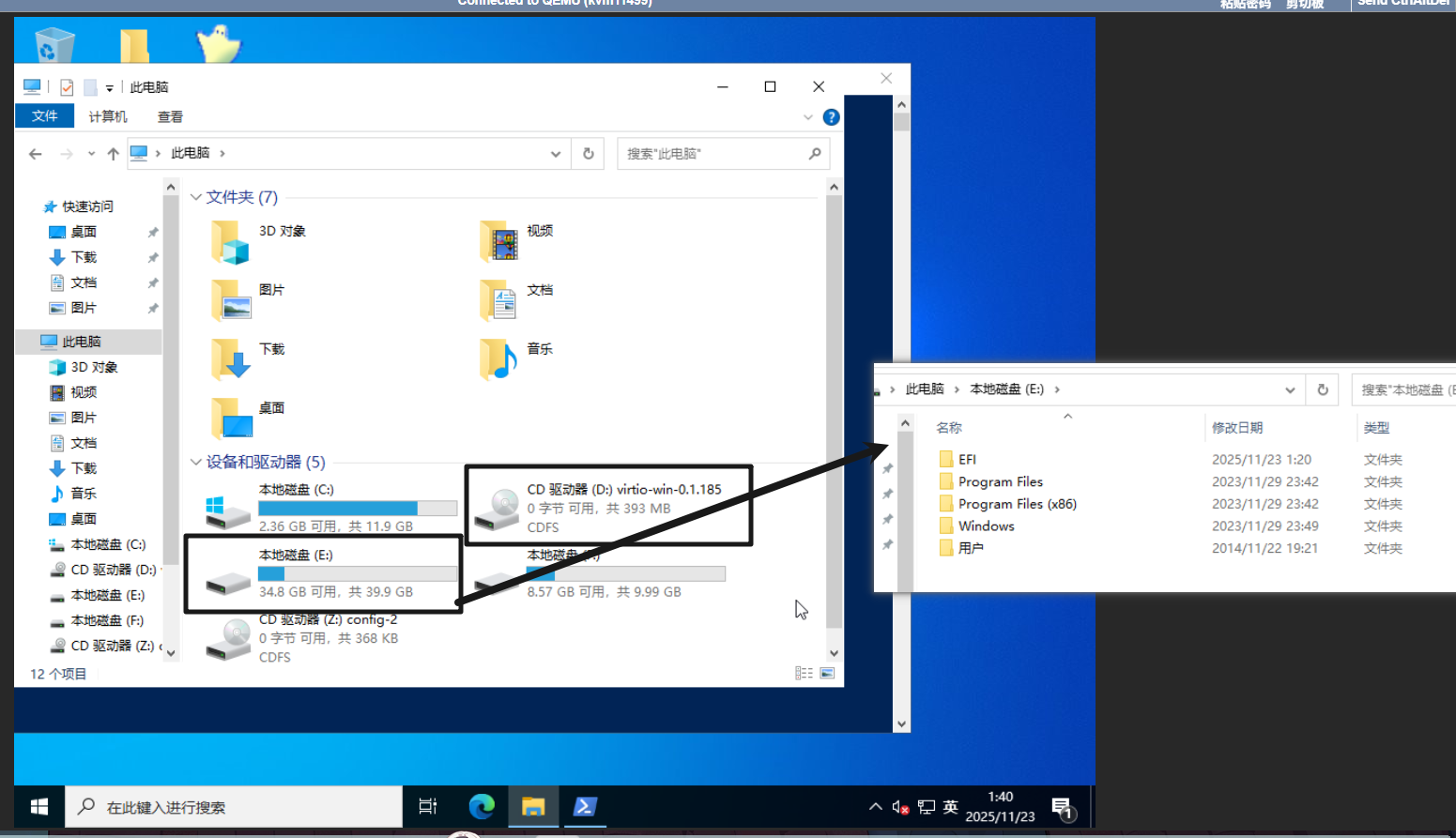Click the Recycle Bin desktop icon
1456x838 pixels.
(54, 44)
